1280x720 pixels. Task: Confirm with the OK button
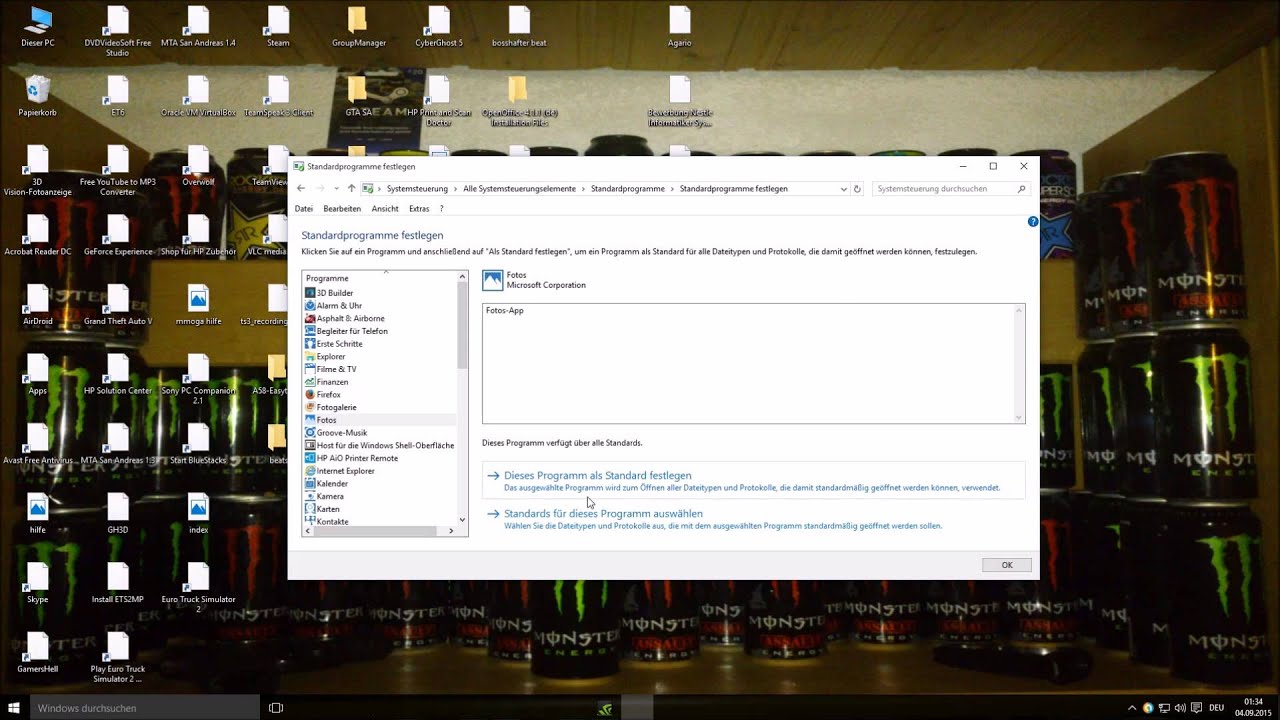pos(1007,565)
